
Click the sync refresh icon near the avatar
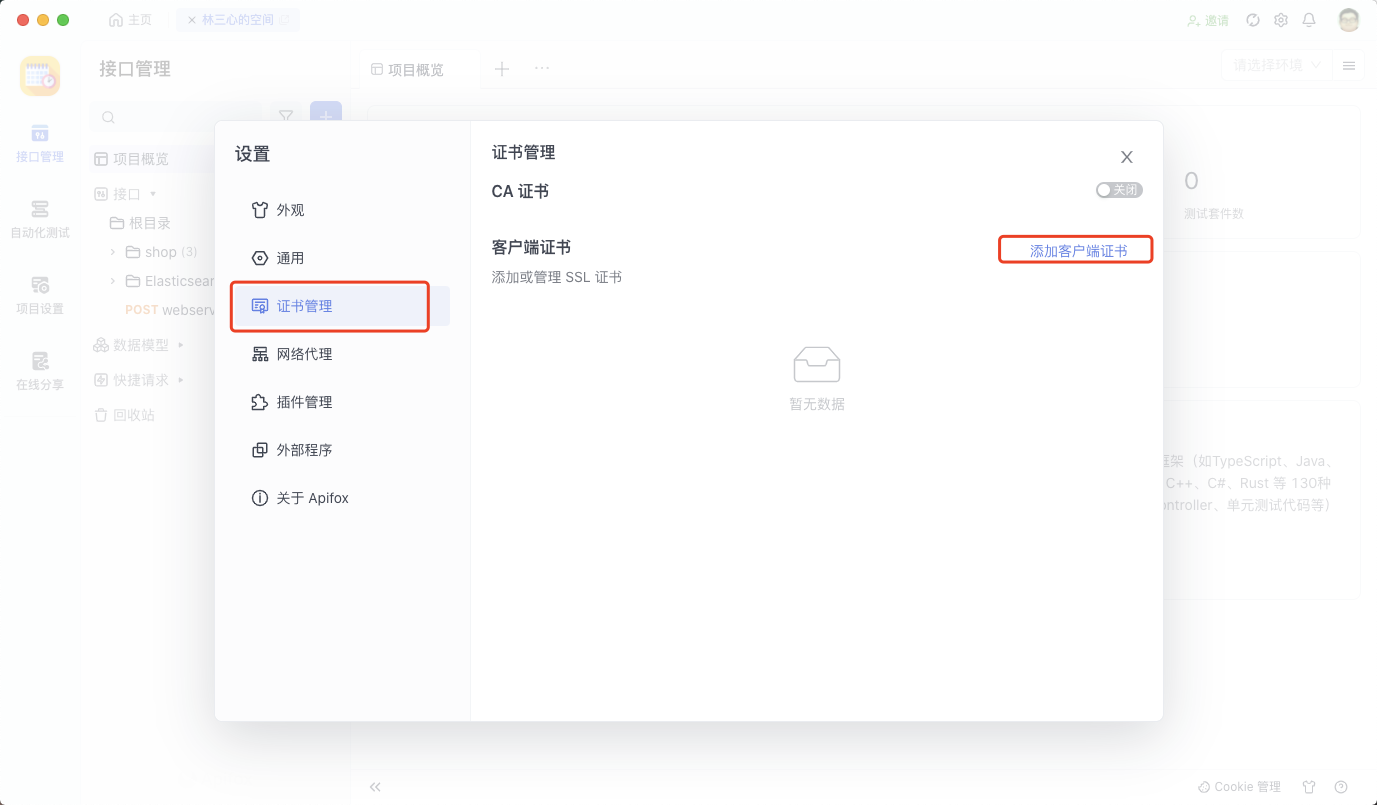(1253, 19)
